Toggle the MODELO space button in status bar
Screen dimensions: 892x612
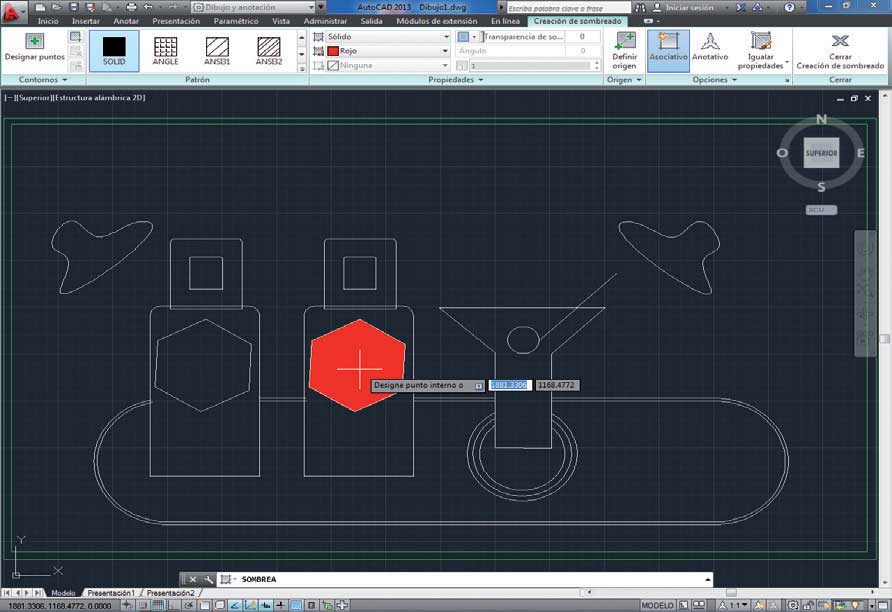(658, 605)
